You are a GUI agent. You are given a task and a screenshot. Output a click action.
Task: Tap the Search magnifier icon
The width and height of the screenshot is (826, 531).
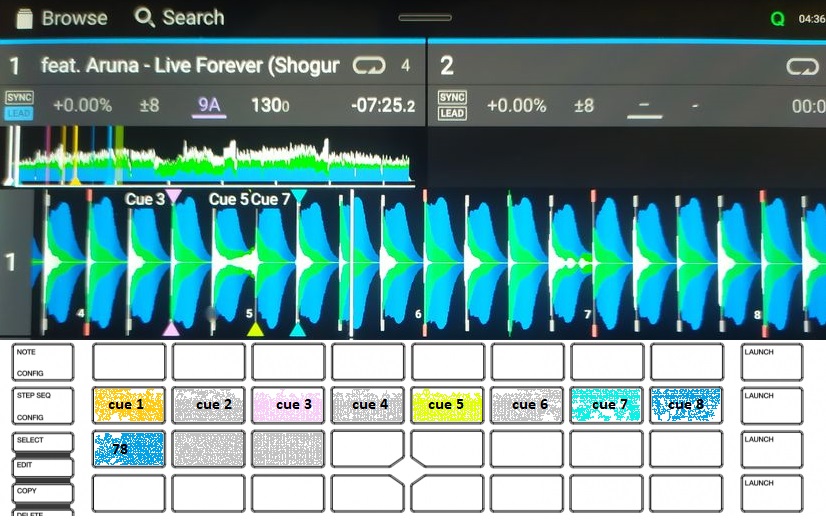coord(146,18)
